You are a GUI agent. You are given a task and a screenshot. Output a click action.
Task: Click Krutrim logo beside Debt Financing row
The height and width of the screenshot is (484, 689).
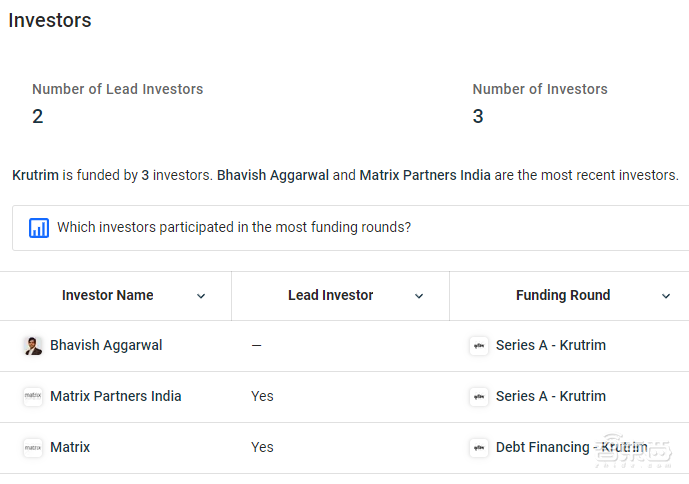(479, 448)
